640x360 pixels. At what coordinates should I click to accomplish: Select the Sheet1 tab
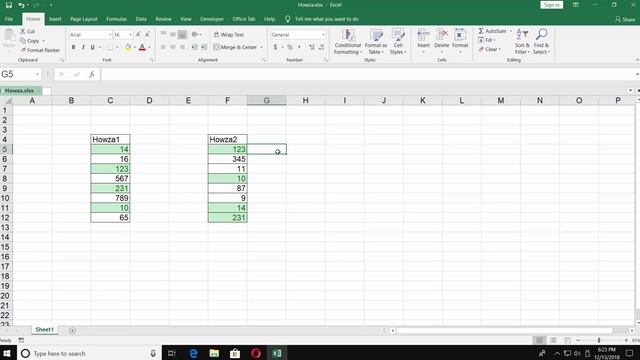pos(44,330)
